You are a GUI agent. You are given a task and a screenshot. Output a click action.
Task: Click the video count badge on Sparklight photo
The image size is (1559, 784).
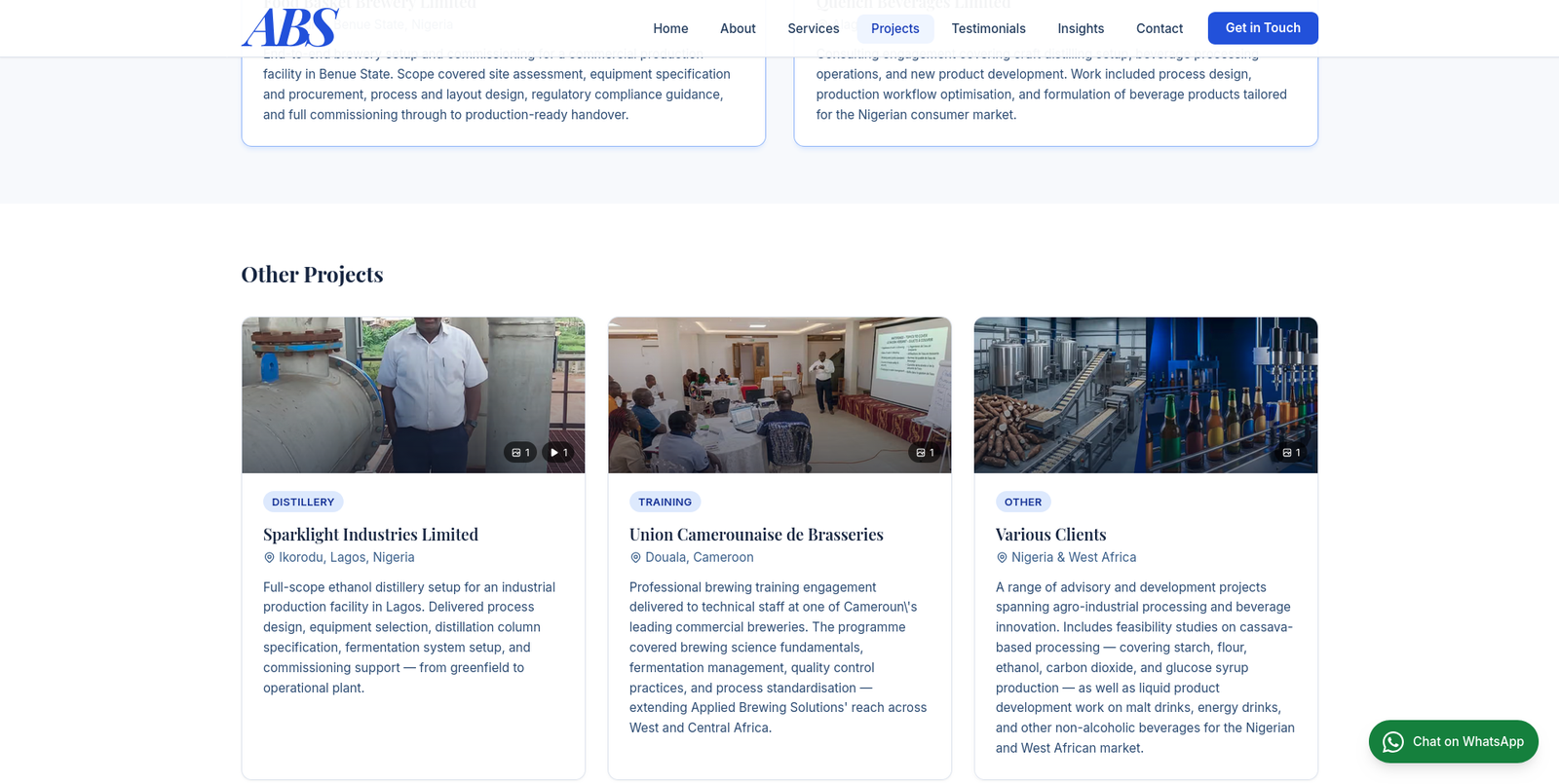558,452
